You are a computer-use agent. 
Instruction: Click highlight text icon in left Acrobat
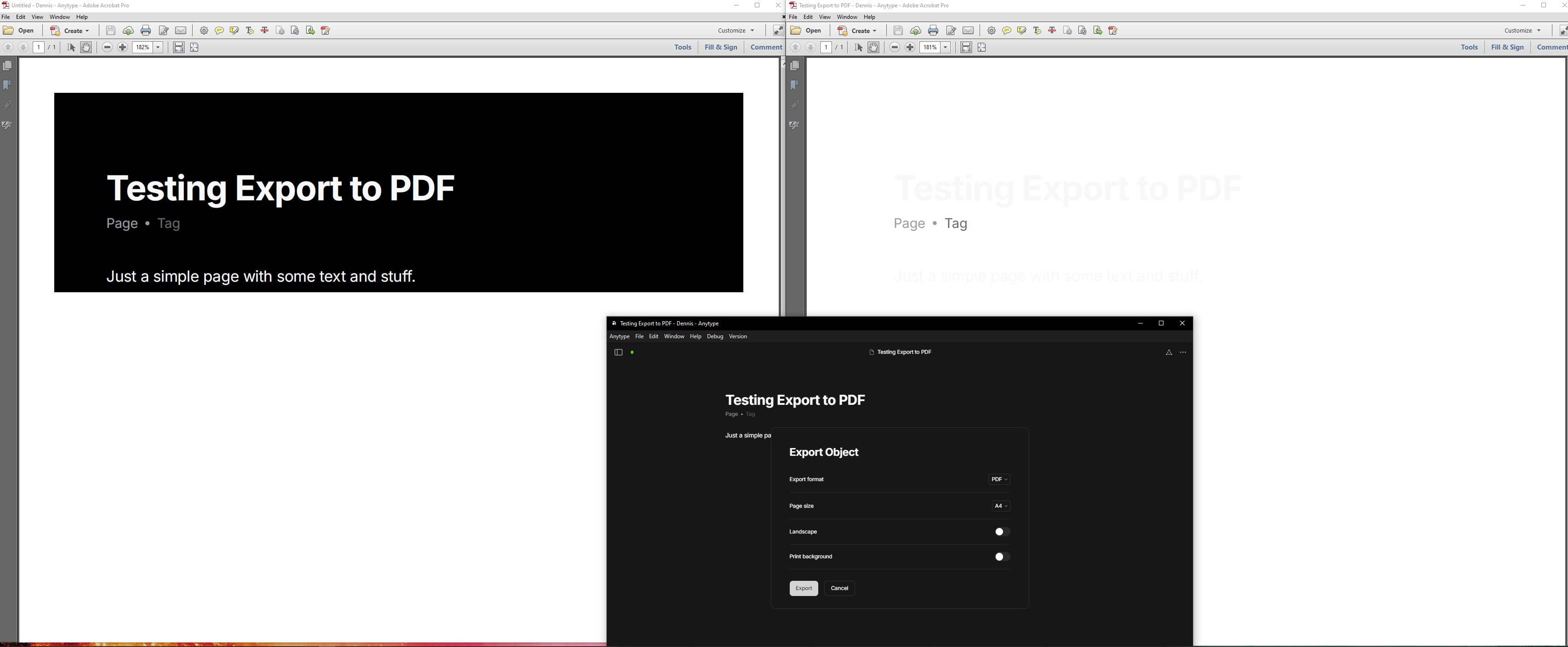coord(234,30)
